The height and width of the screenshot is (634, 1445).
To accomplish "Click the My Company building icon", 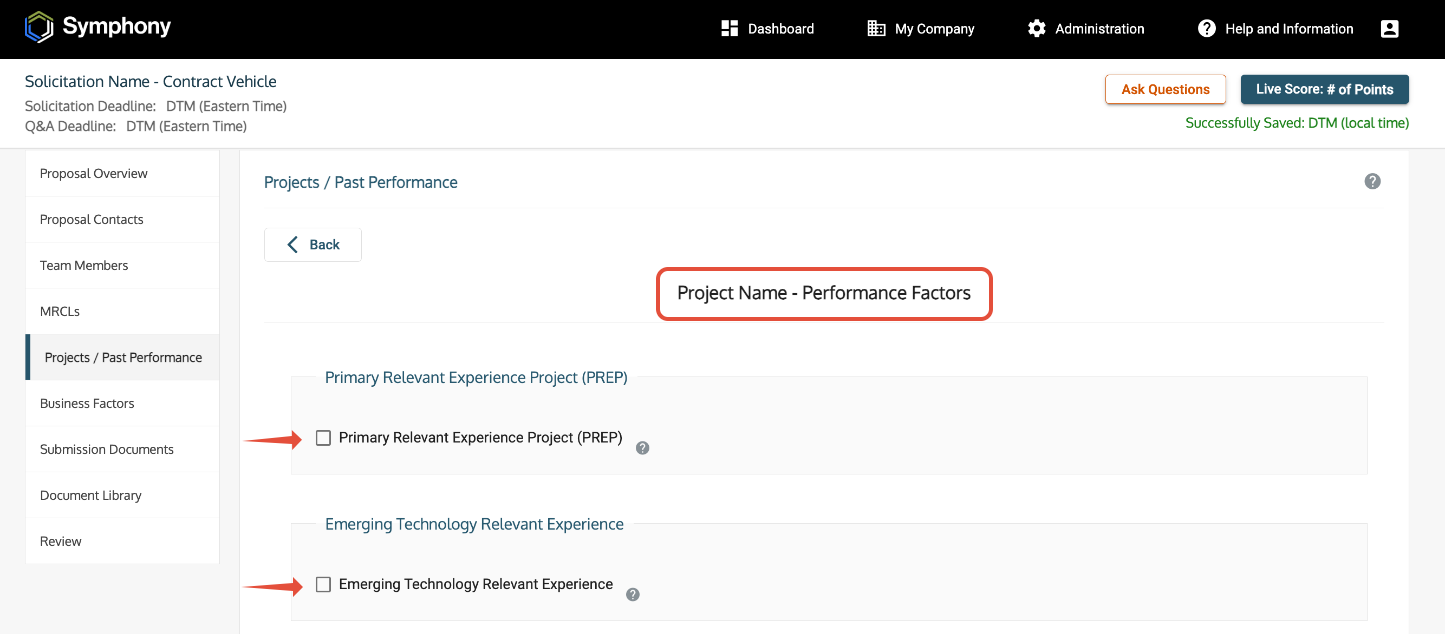I will pos(876,29).
